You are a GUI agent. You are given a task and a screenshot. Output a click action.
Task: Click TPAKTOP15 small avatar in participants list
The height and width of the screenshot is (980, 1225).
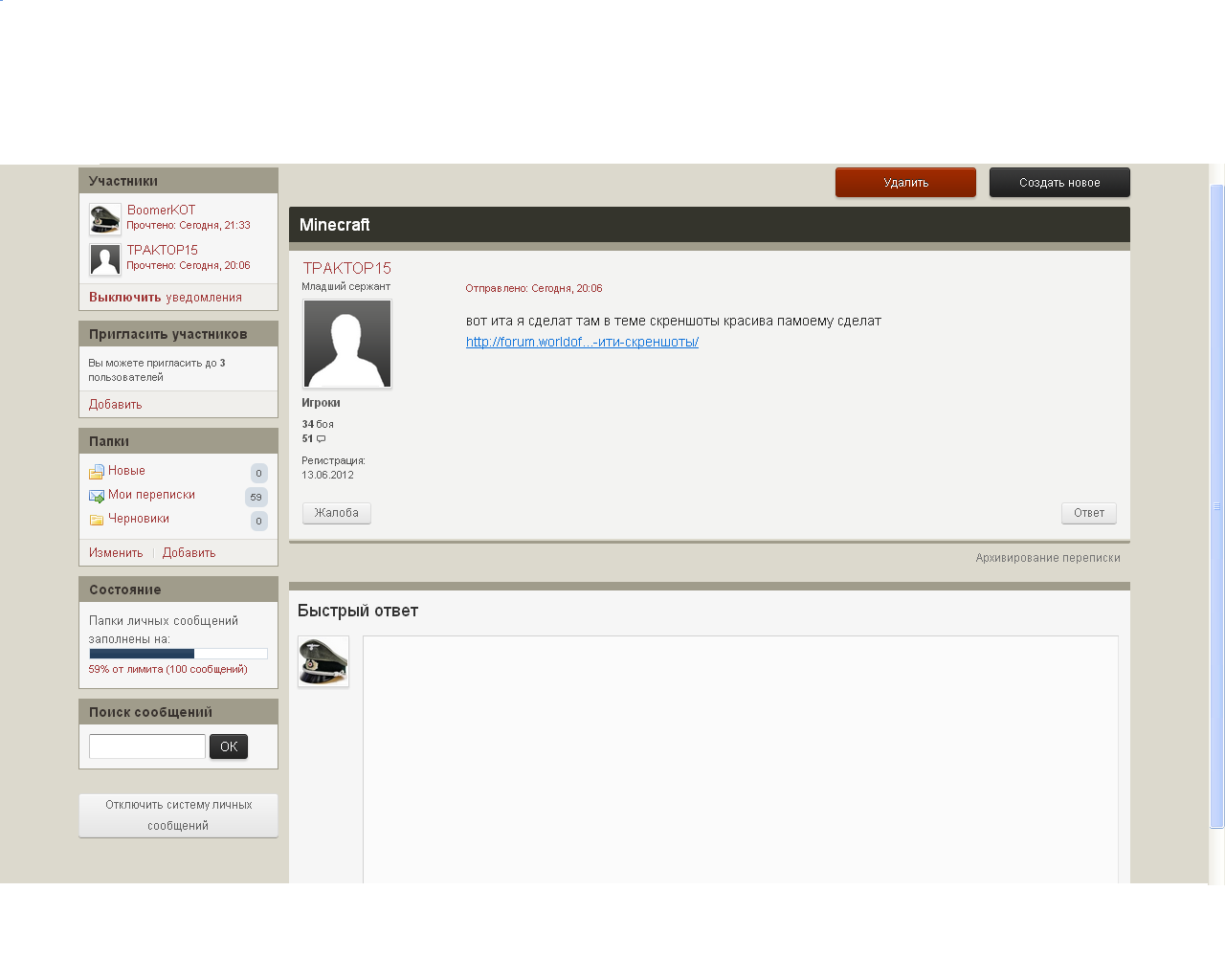105,258
